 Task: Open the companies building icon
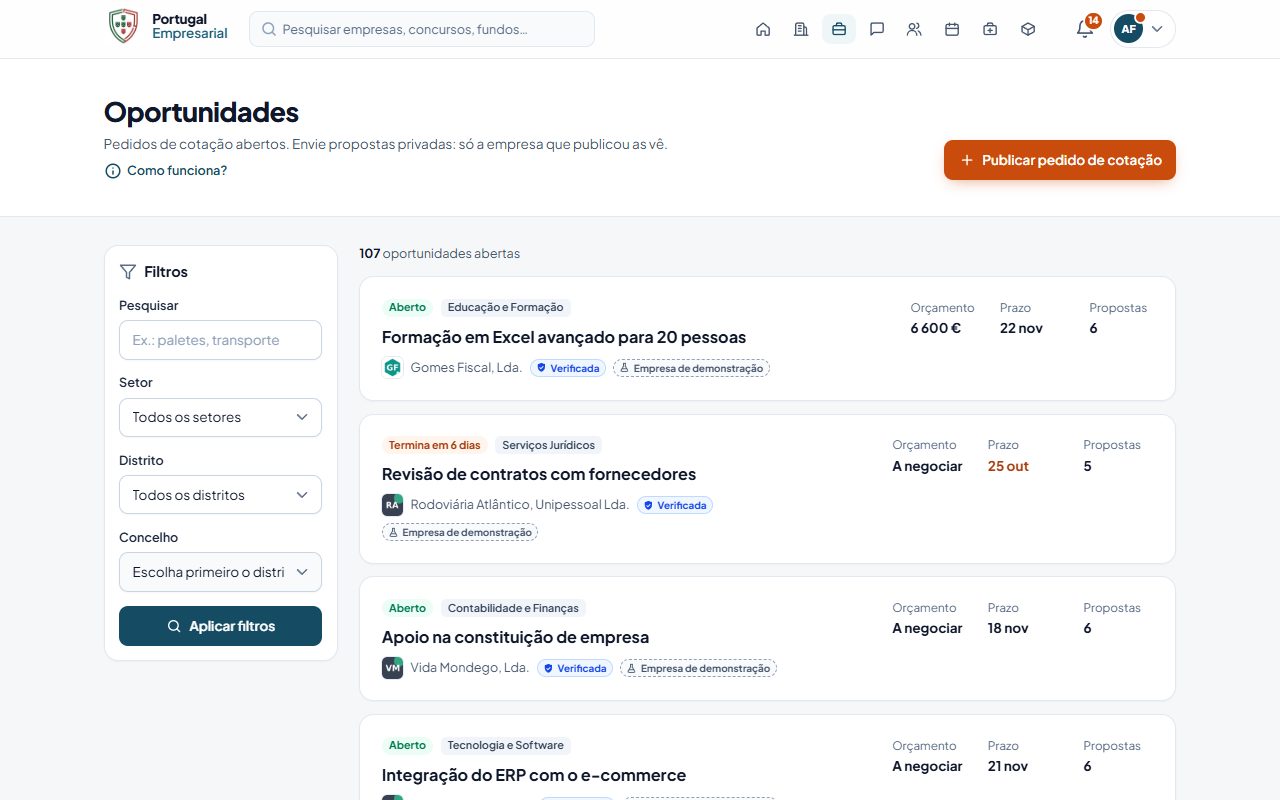tap(801, 29)
